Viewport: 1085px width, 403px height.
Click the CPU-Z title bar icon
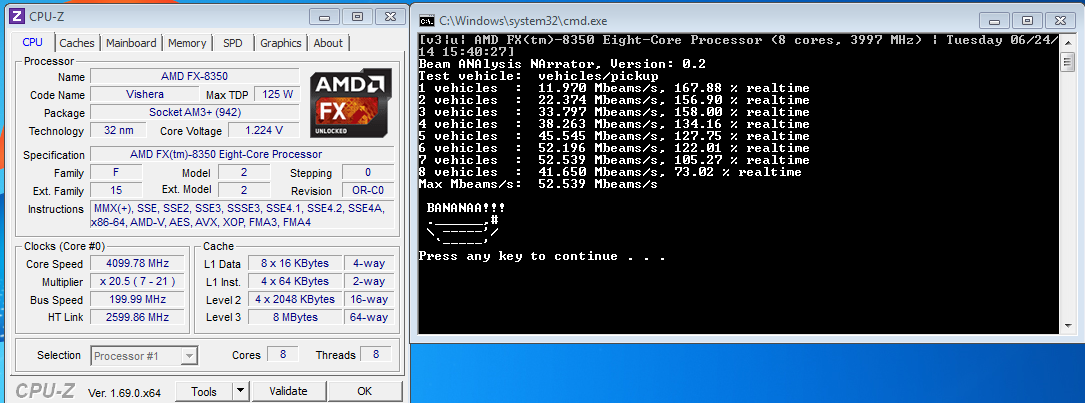tap(19, 16)
